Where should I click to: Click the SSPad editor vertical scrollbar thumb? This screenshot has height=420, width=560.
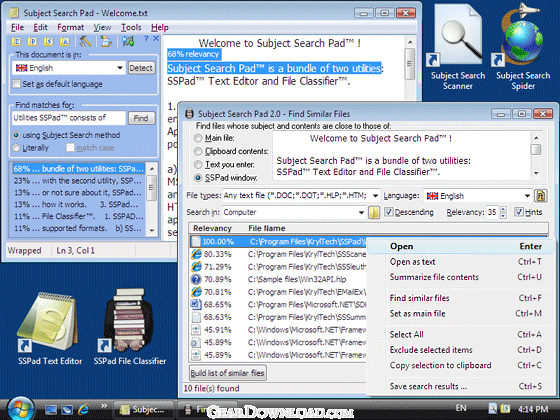[x=410, y=64]
